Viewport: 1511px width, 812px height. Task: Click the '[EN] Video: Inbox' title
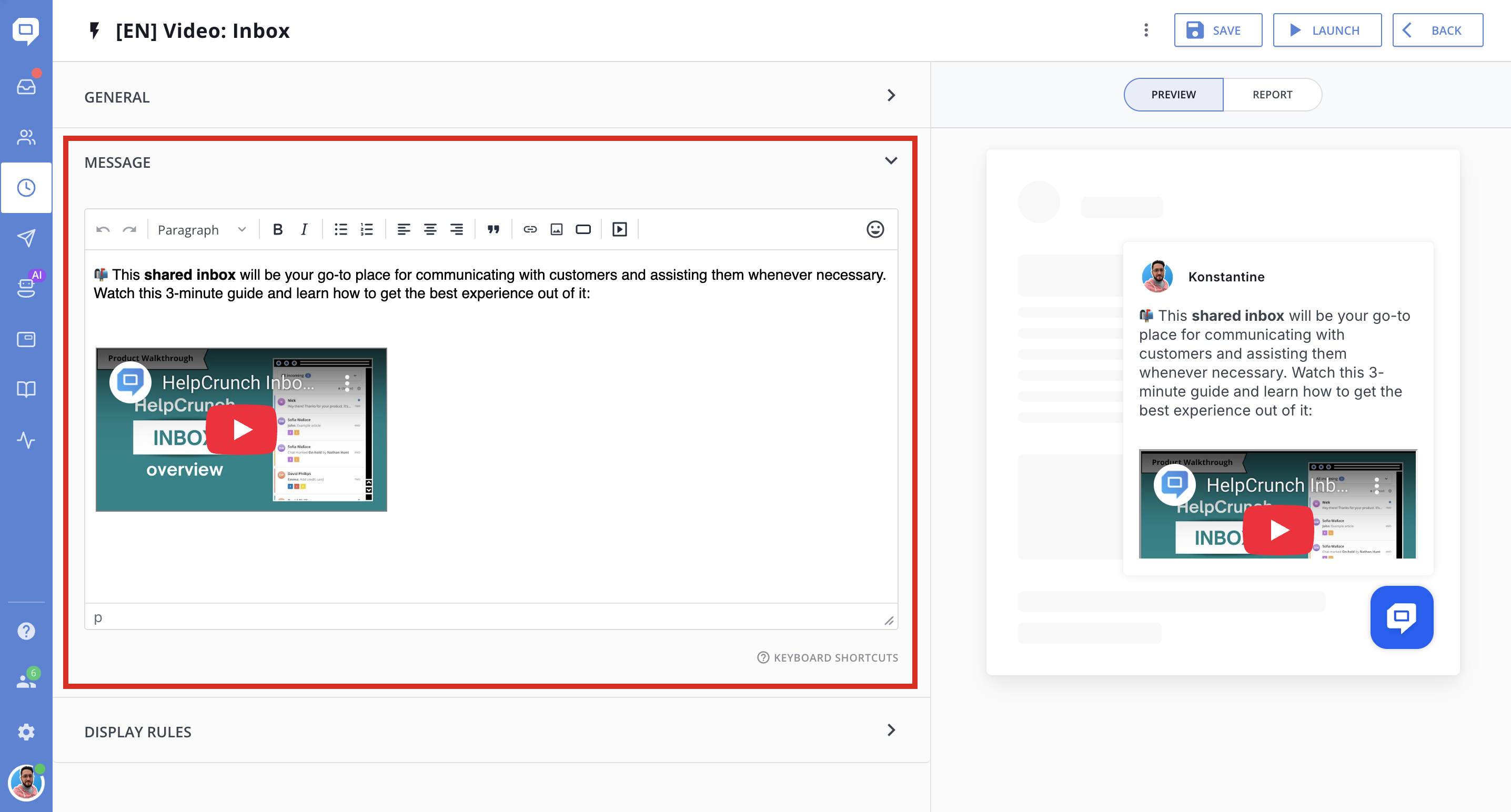click(x=203, y=31)
